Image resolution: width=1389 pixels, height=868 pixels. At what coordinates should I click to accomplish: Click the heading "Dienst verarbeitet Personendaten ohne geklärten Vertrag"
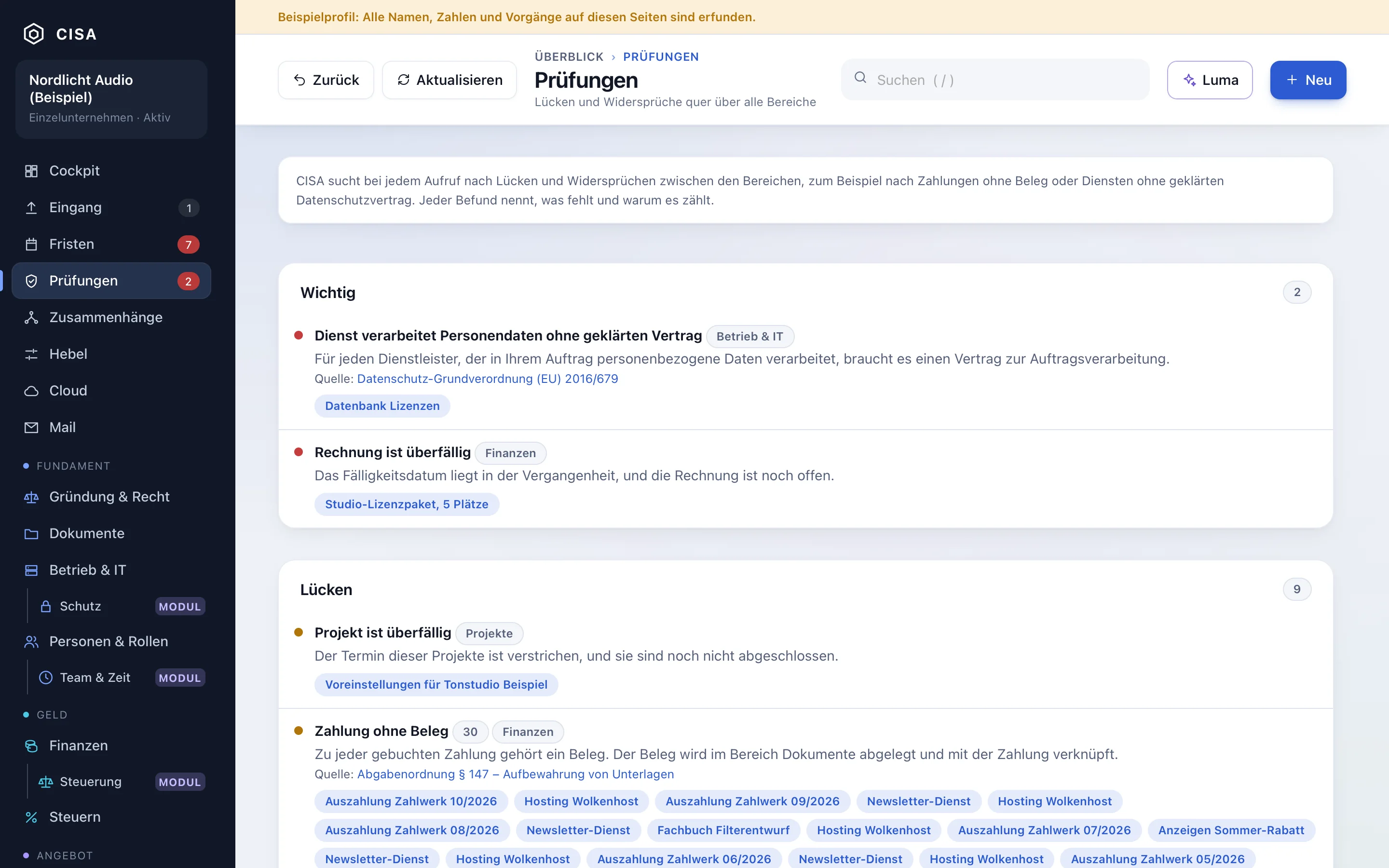pyautogui.click(x=508, y=336)
